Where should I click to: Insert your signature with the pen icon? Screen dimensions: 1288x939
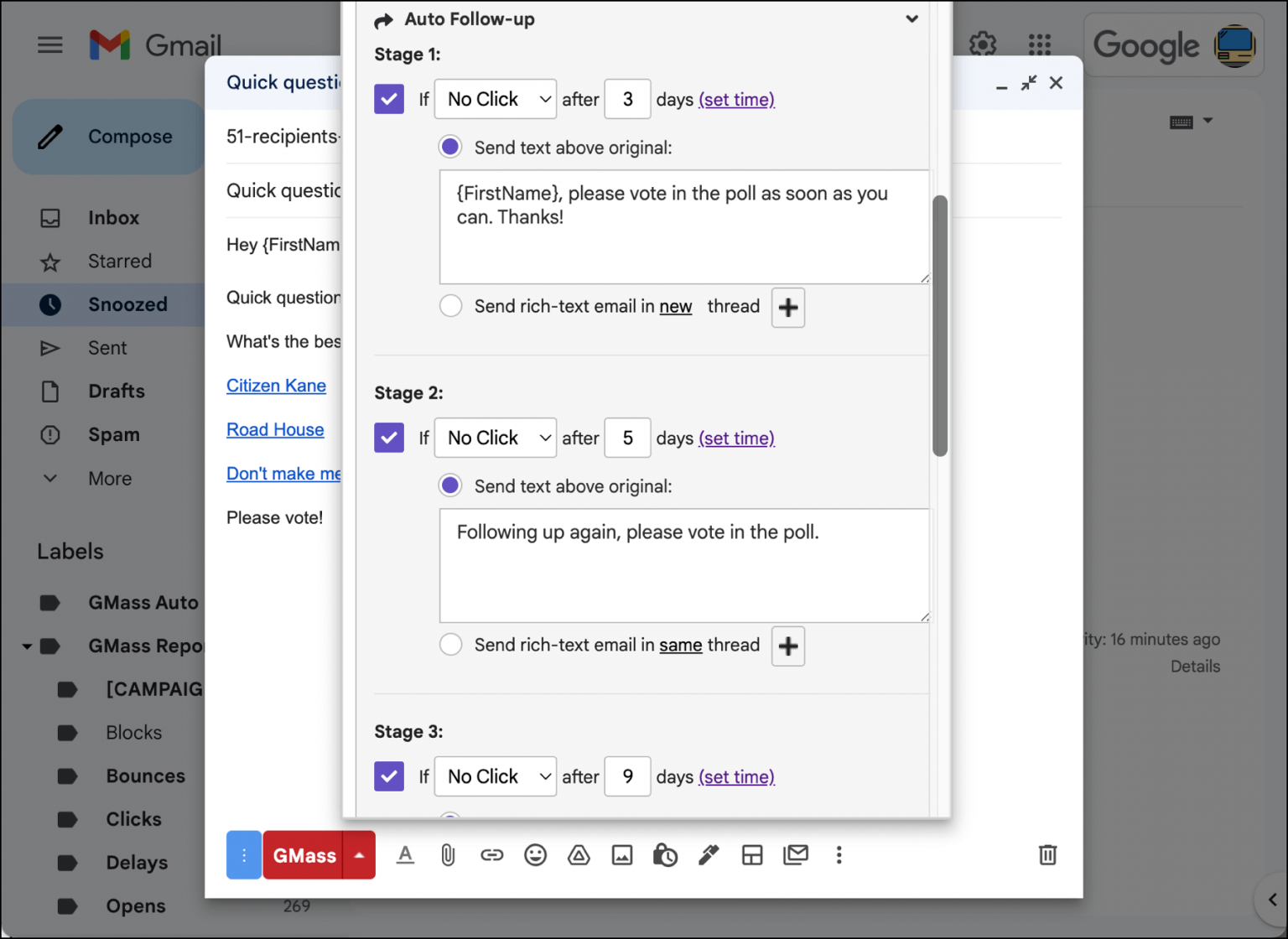point(709,854)
